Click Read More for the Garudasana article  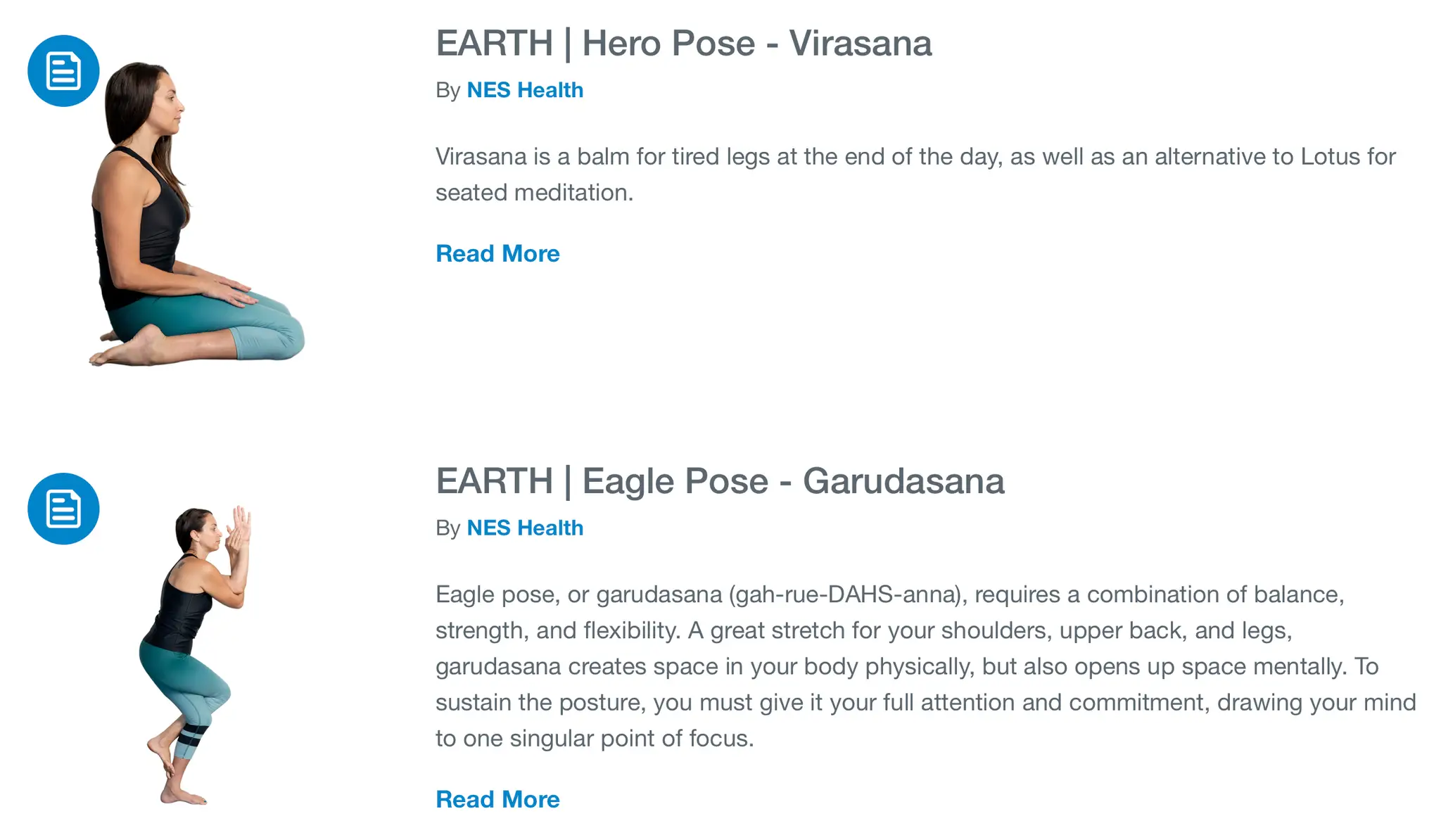tap(497, 799)
